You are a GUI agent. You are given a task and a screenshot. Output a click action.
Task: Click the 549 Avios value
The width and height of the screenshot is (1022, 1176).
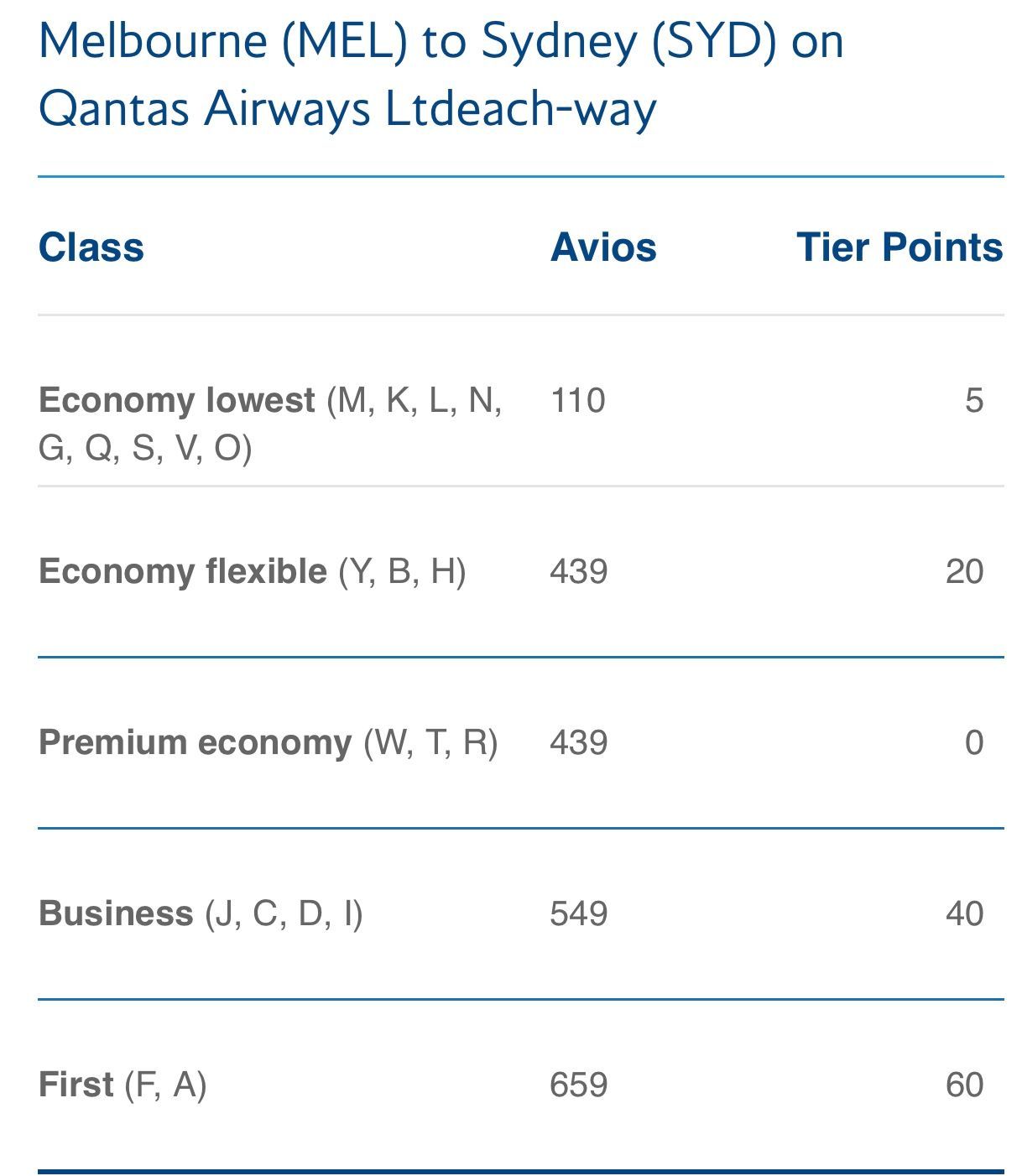(x=579, y=913)
